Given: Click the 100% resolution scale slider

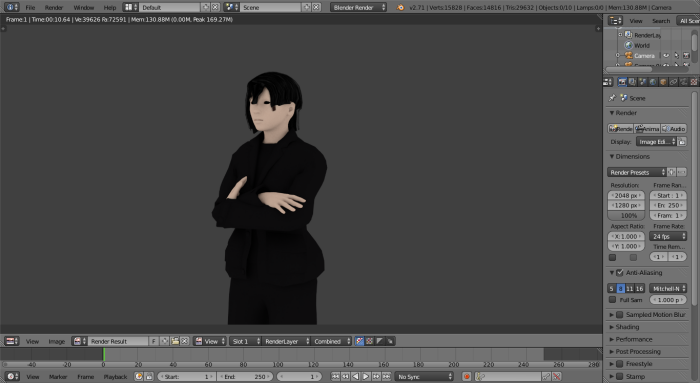Looking at the screenshot, I should (626, 216).
